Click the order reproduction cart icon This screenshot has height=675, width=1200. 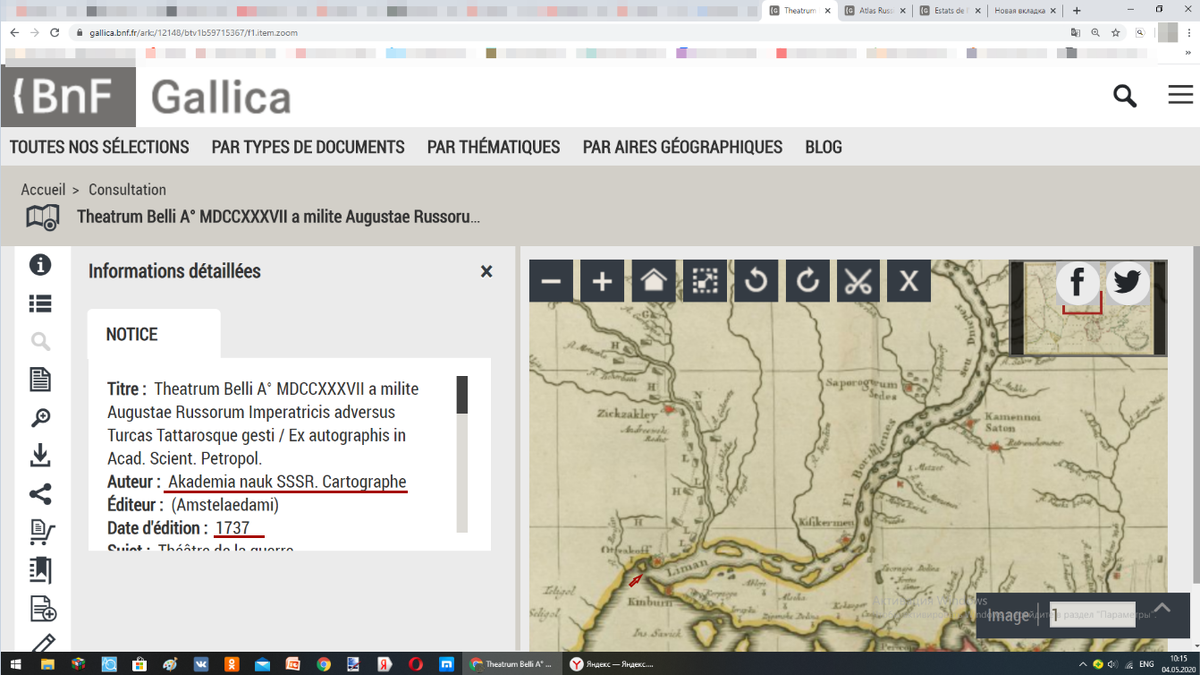(x=42, y=531)
